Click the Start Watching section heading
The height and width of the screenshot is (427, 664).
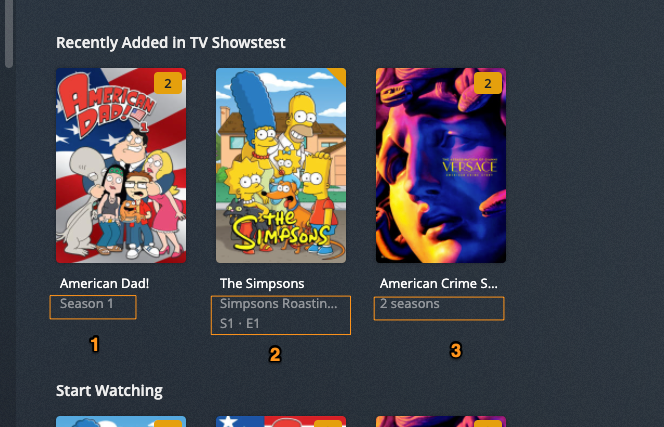tap(109, 391)
